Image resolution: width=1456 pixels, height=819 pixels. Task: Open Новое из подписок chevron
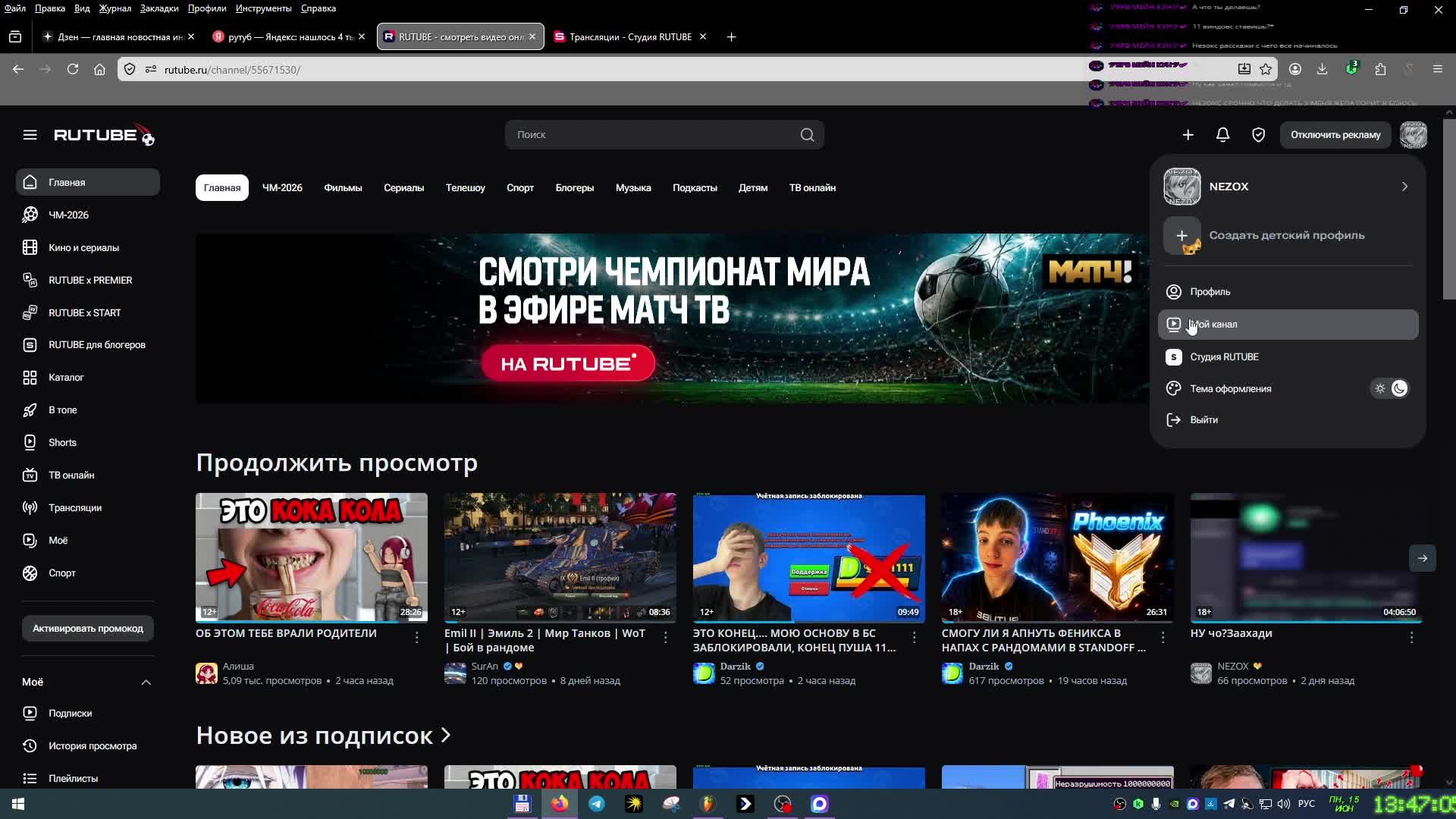(446, 735)
